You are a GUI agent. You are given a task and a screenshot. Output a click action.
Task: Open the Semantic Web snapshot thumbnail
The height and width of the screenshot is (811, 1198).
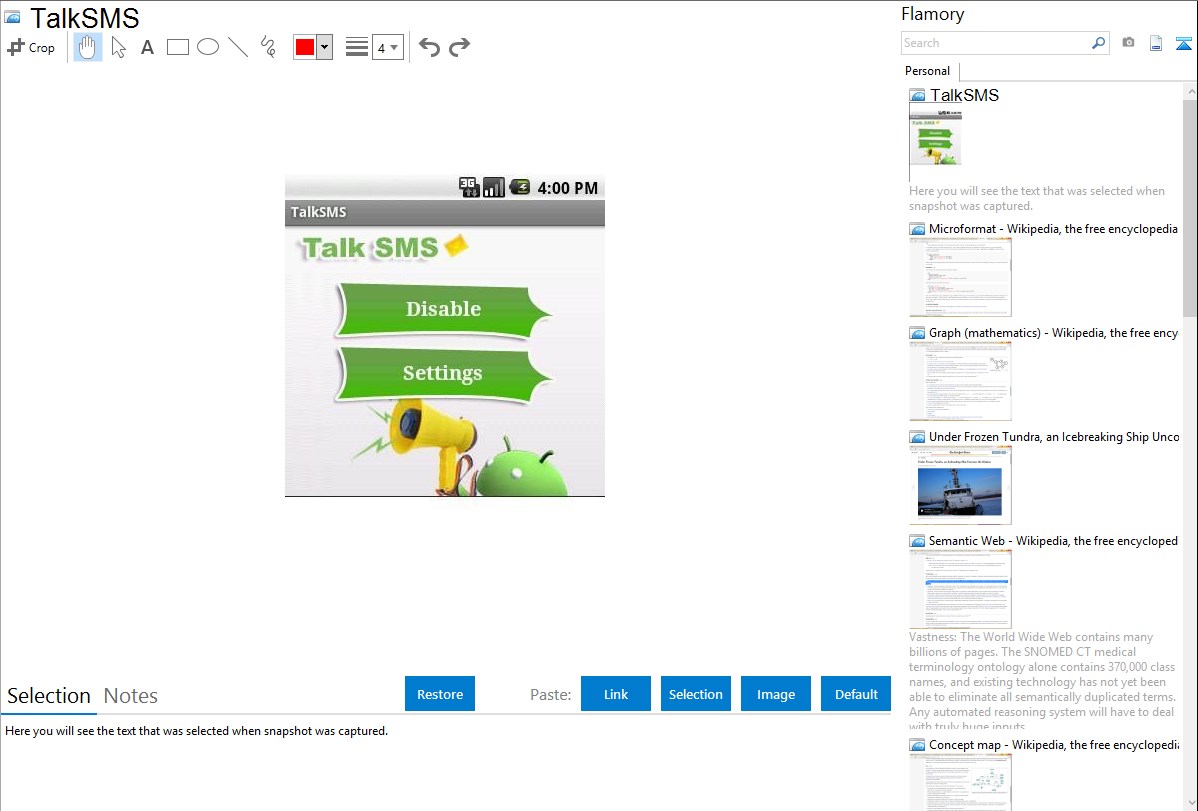(x=960, y=589)
